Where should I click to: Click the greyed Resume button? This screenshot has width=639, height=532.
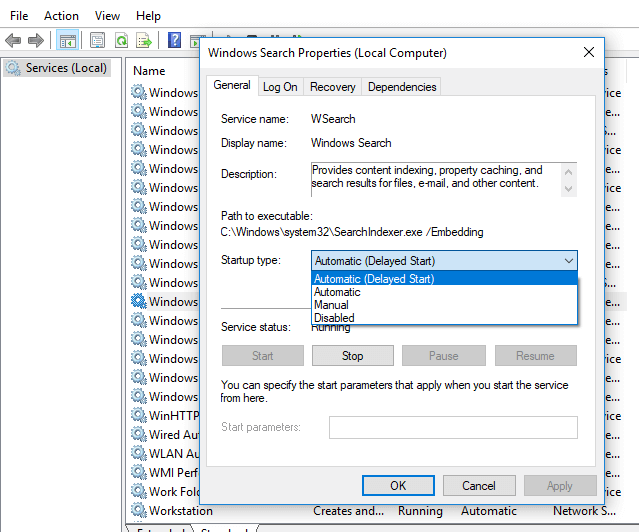[535, 356]
